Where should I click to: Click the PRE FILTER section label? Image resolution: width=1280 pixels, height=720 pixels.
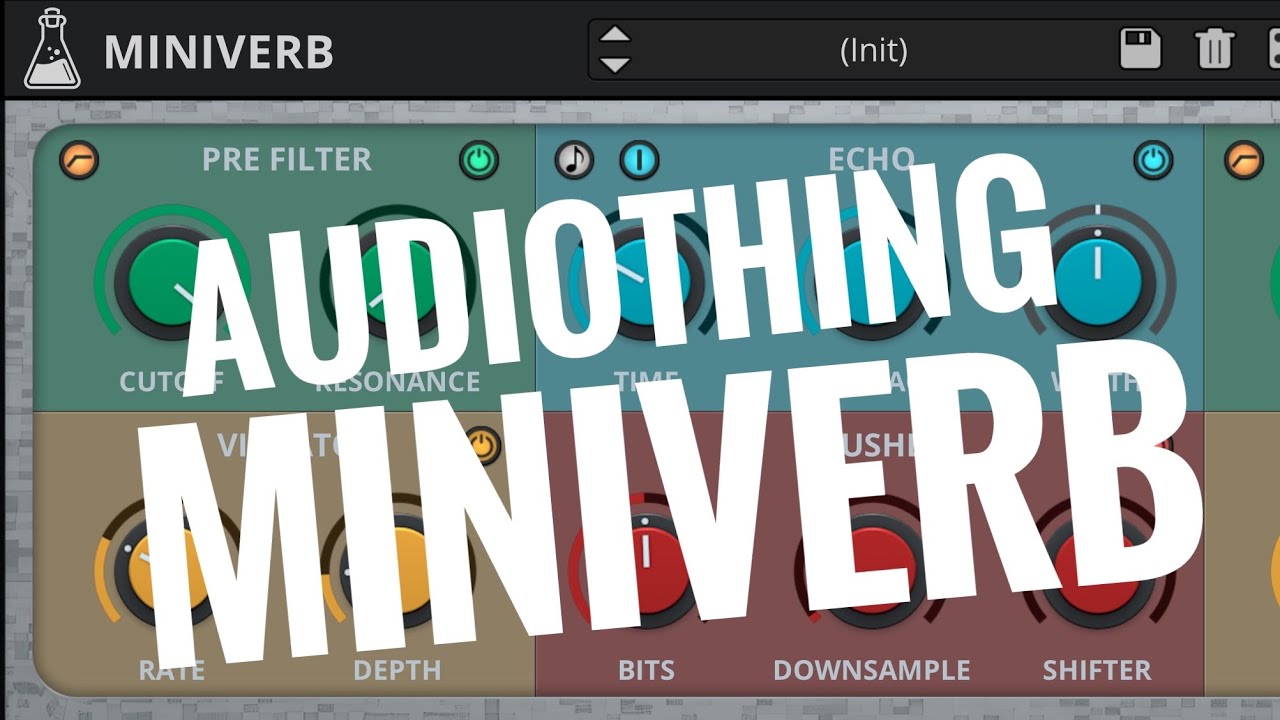[x=287, y=160]
